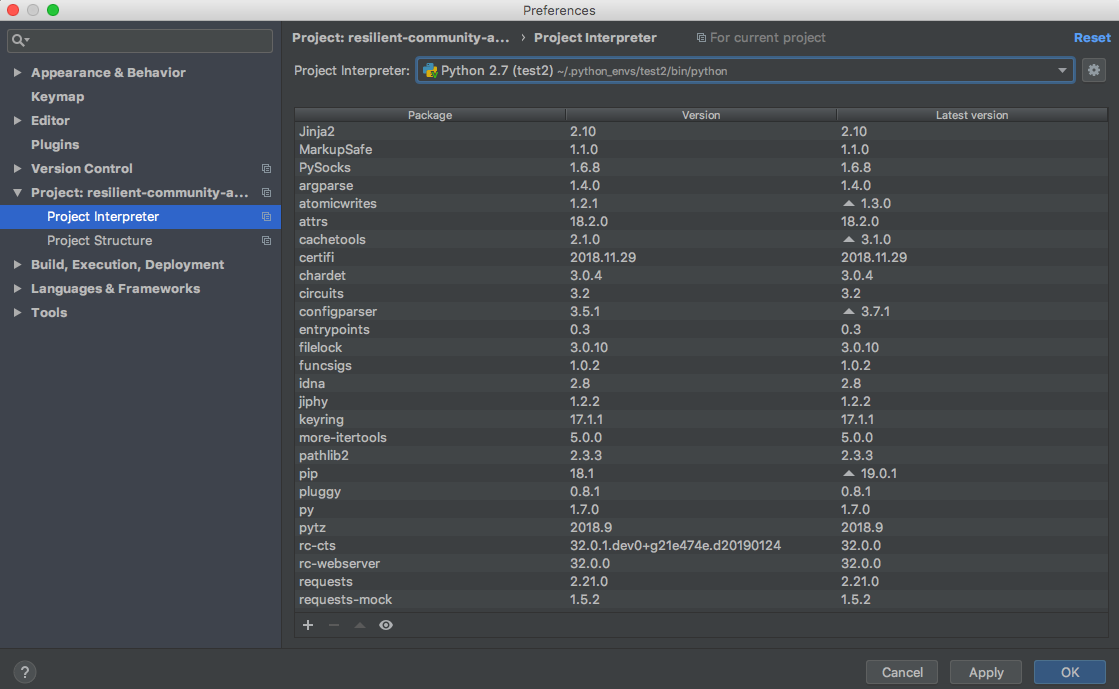The height and width of the screenshot is (689, 1119).
Task: Click the Cancel button
Action: click(x=902, y=672)
